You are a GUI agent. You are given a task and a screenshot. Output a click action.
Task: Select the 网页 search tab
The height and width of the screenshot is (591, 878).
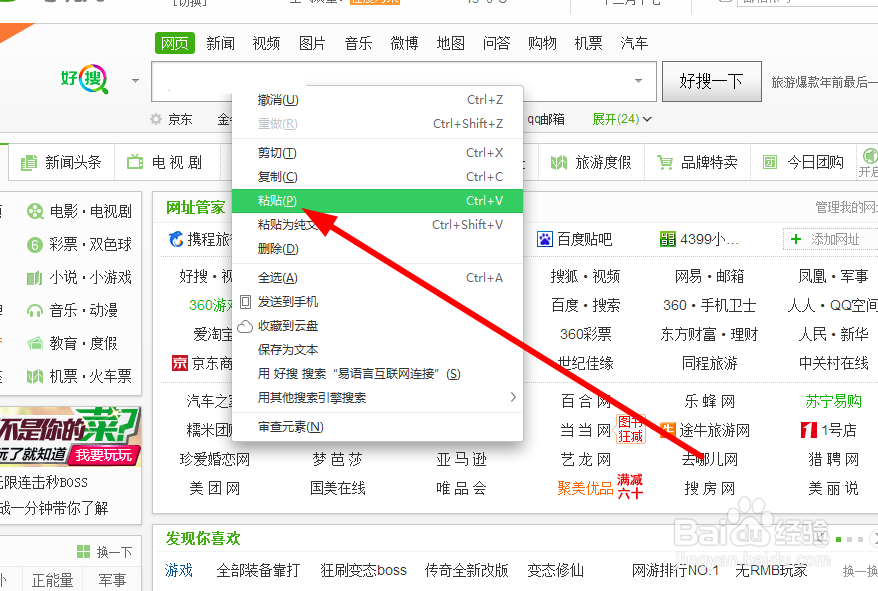(x=175, y=43)
